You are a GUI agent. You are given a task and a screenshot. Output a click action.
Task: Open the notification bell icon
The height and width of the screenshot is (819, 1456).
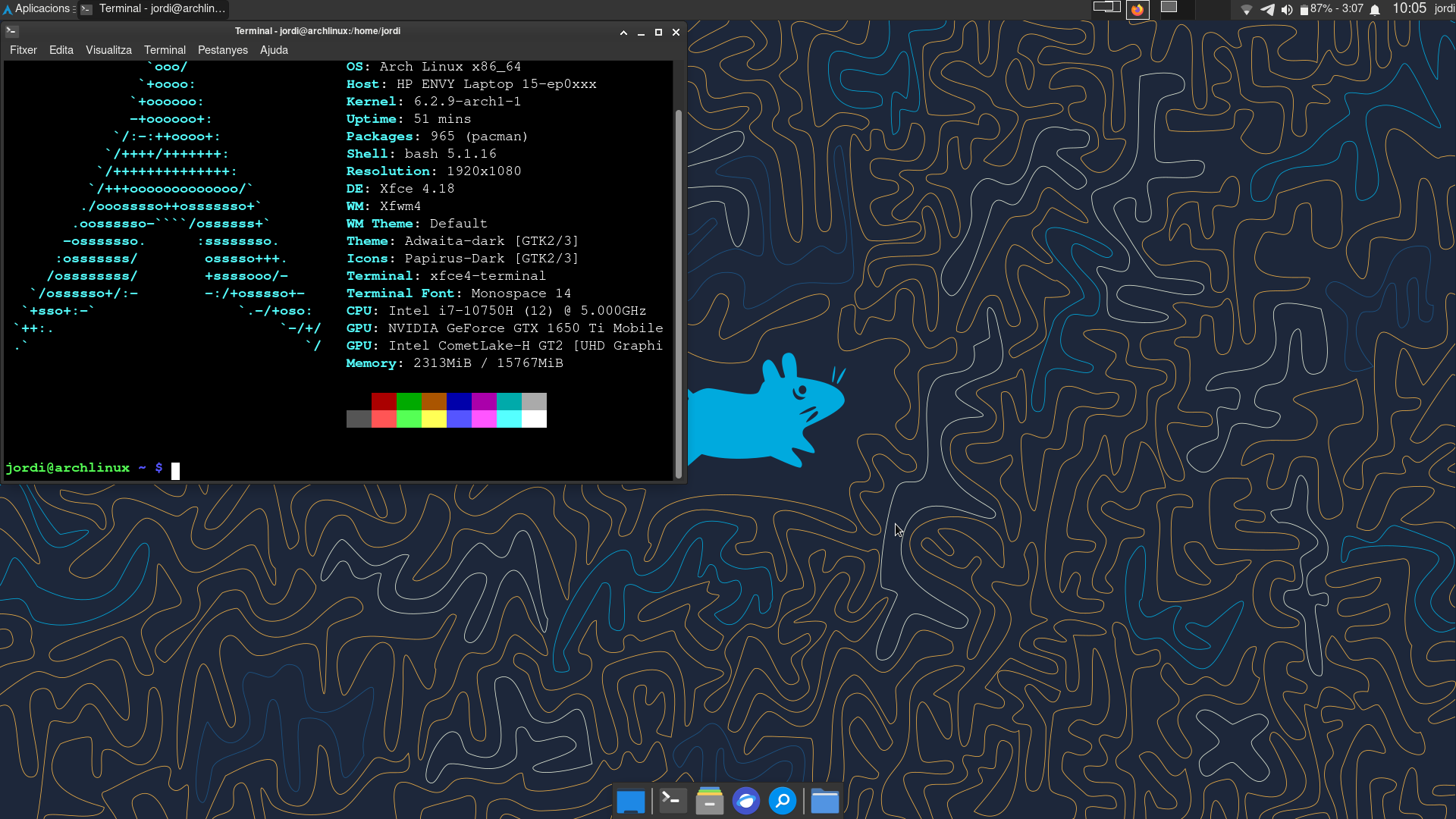tap(1375, 9)
